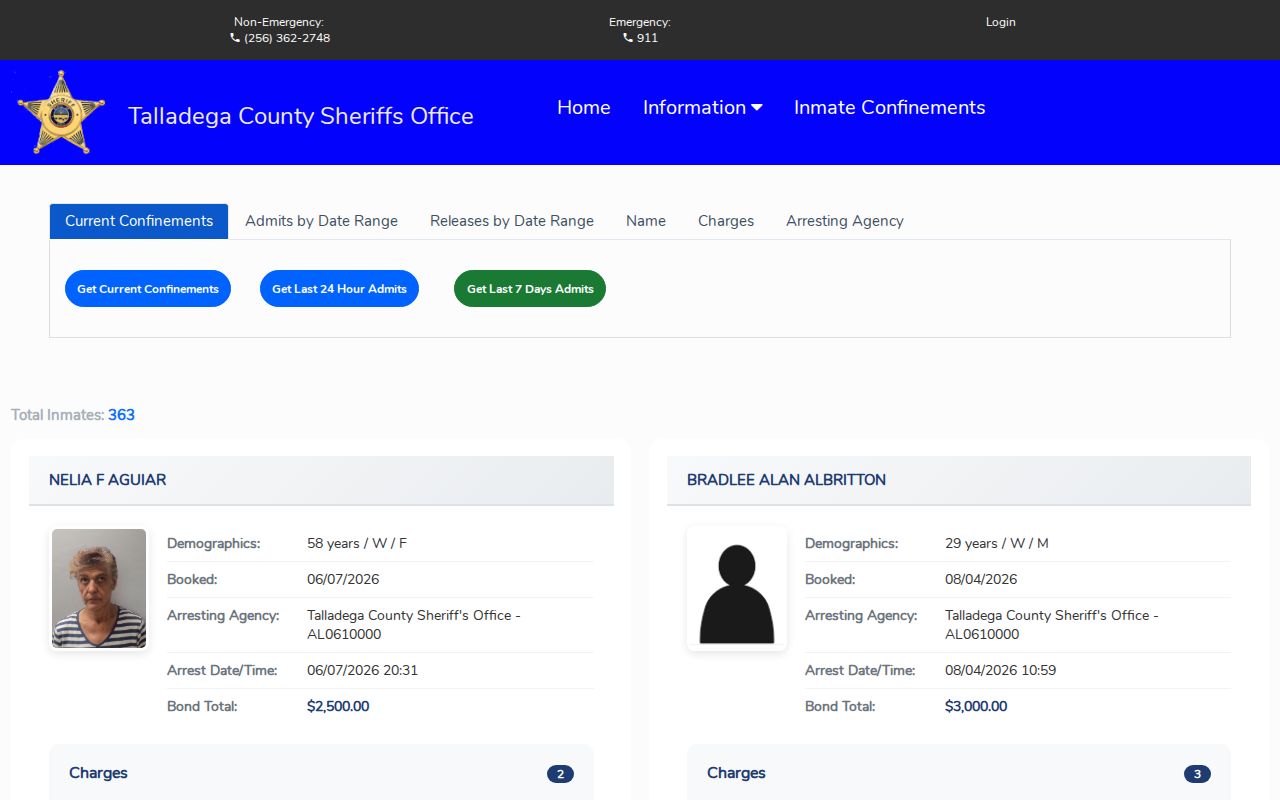Viewport: 1280px width, 800px height.
Task: Click Get Last 24 Hour Admits button
Action: click(339, 289)
